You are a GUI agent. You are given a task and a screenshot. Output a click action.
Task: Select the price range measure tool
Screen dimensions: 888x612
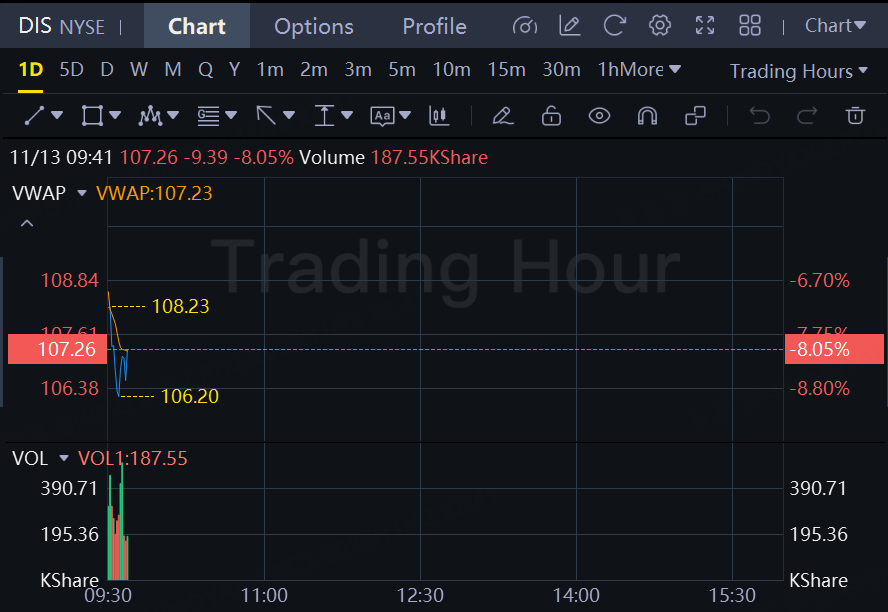tap(324, 115)
